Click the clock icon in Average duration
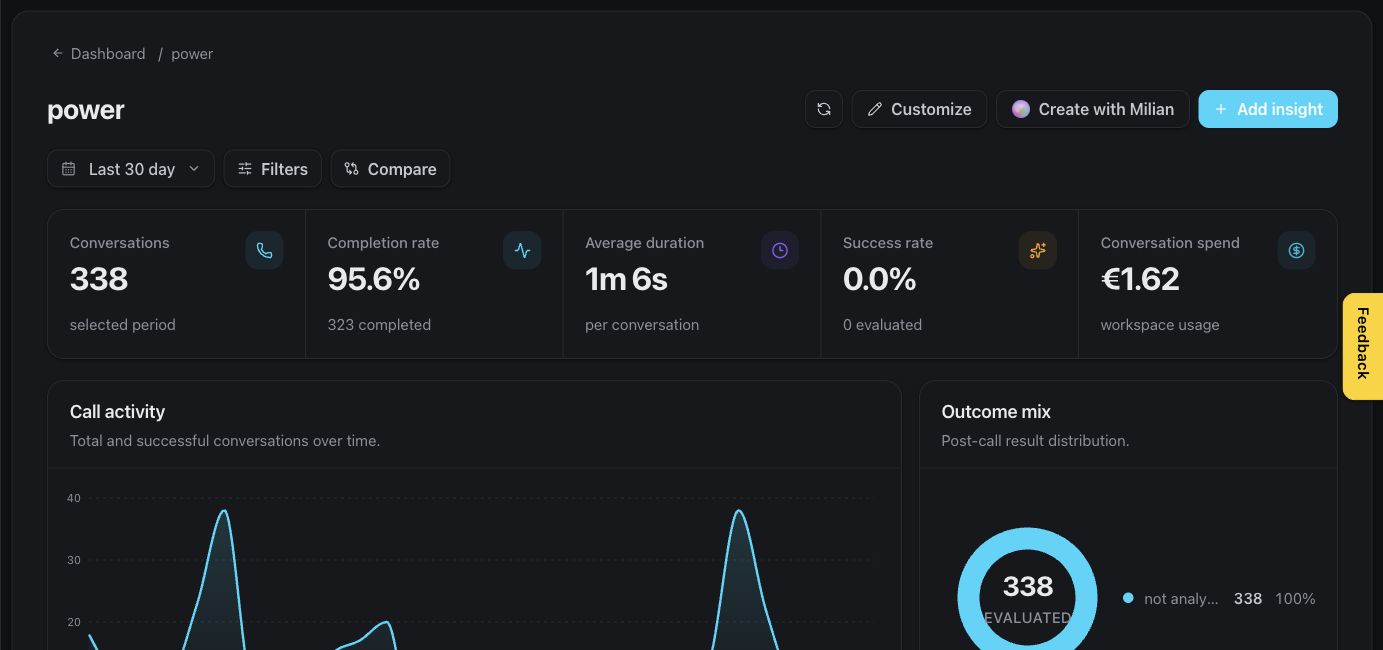Viewport: 1383px width, 650px height. coord(780,250)
